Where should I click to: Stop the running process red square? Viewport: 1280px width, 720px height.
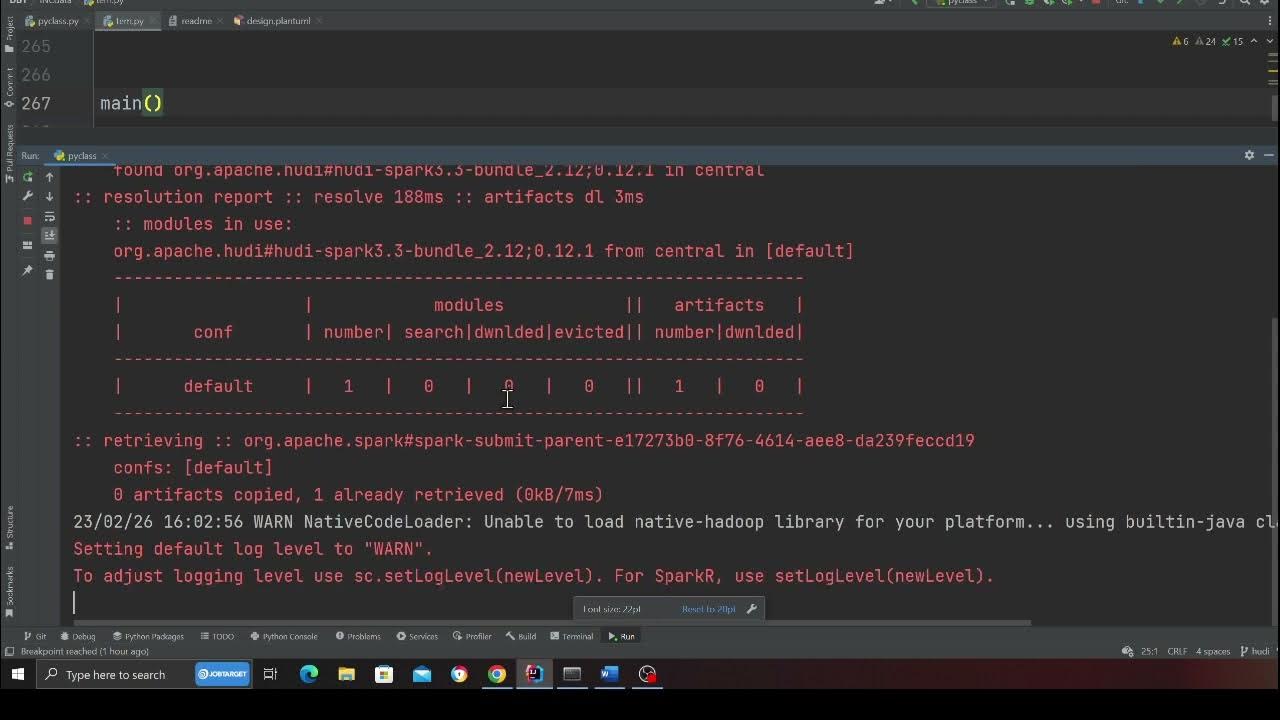click(28, 220)
